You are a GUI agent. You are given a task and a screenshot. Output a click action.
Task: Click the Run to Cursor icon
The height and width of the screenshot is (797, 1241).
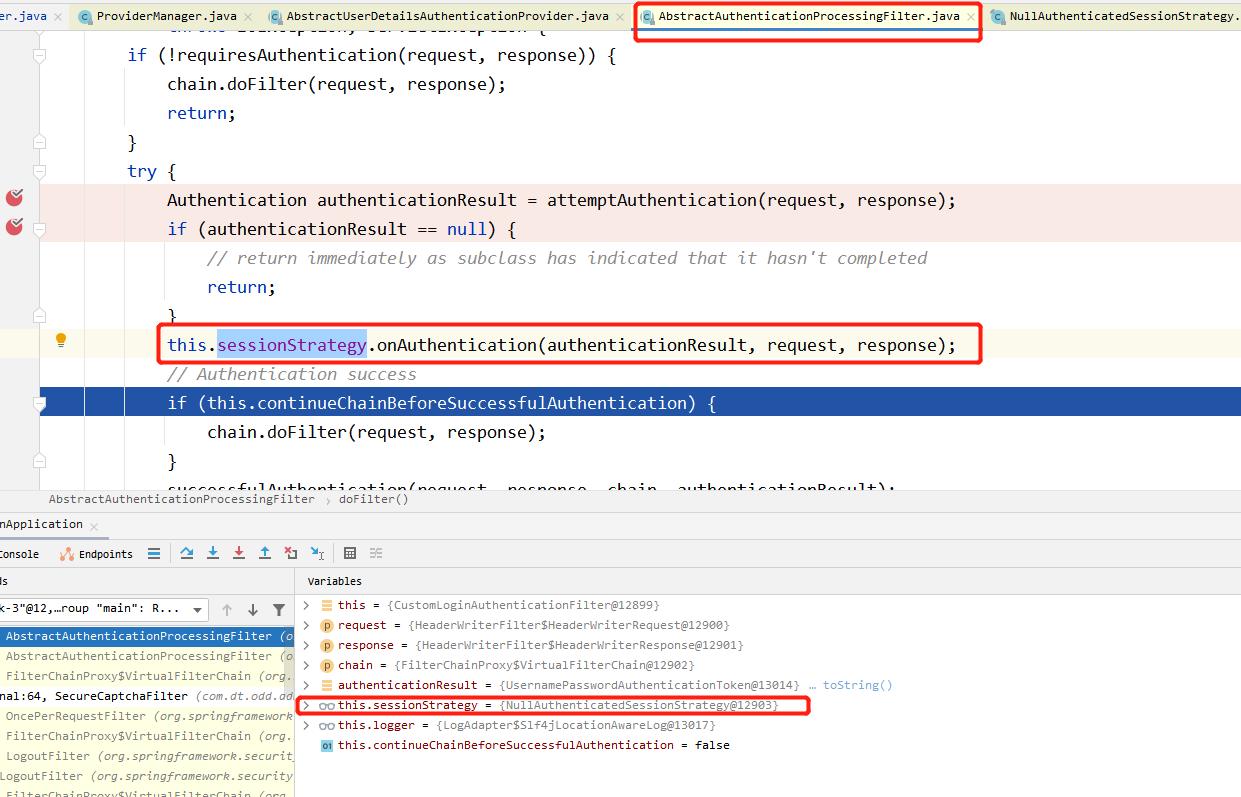tap(318, 553)
